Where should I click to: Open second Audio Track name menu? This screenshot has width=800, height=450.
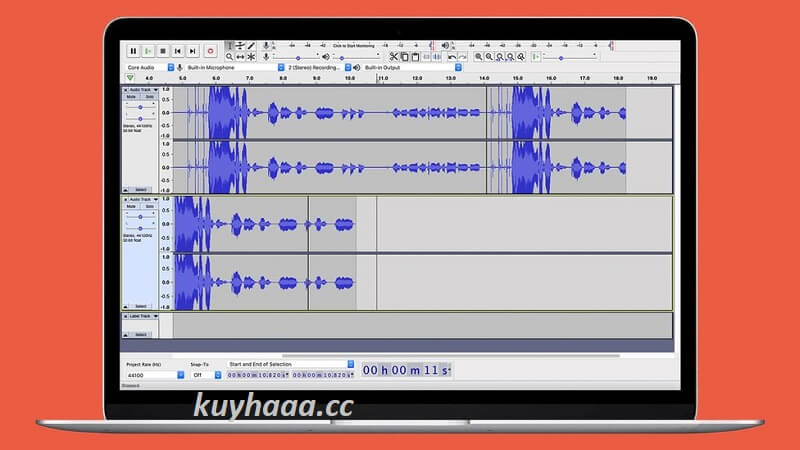click(x=143, y=199)
